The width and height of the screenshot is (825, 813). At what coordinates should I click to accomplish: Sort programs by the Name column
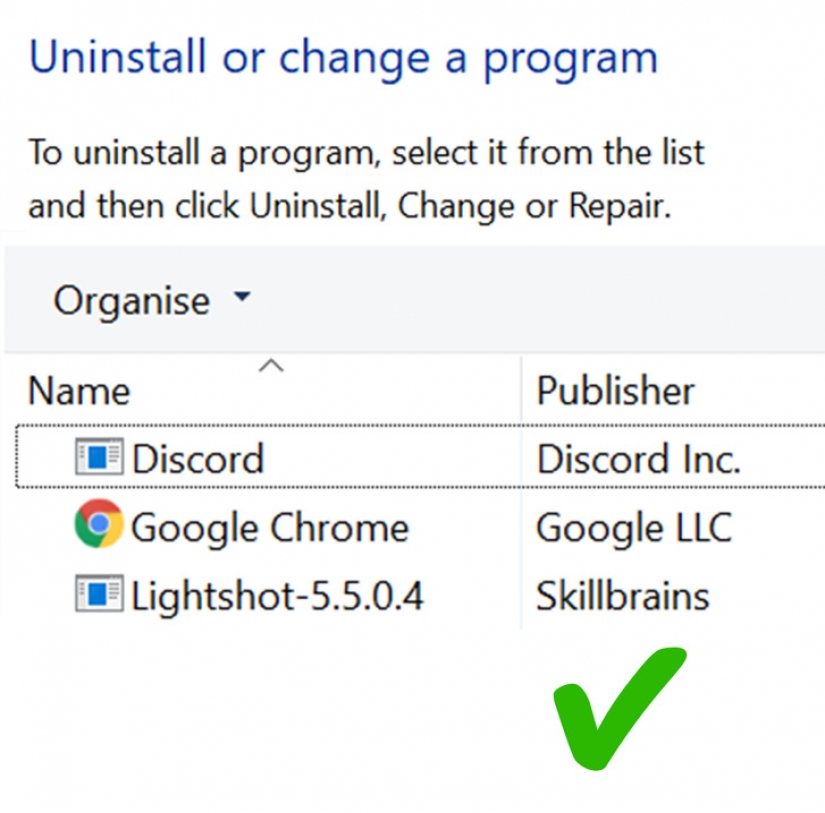[79, 391]
